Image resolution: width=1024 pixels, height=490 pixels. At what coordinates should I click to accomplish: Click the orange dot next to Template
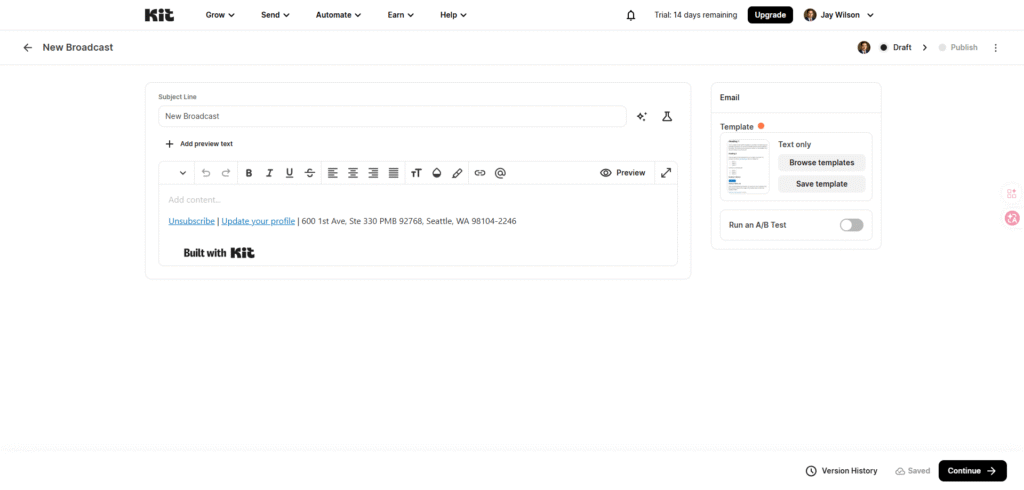tap(761, 126)
